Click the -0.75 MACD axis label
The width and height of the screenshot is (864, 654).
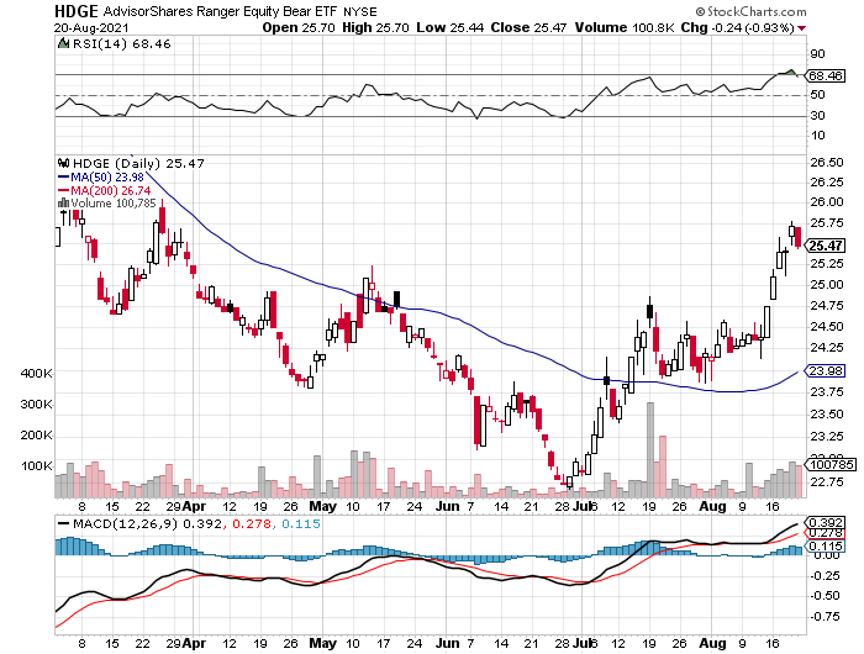click(x=824, y=617)
